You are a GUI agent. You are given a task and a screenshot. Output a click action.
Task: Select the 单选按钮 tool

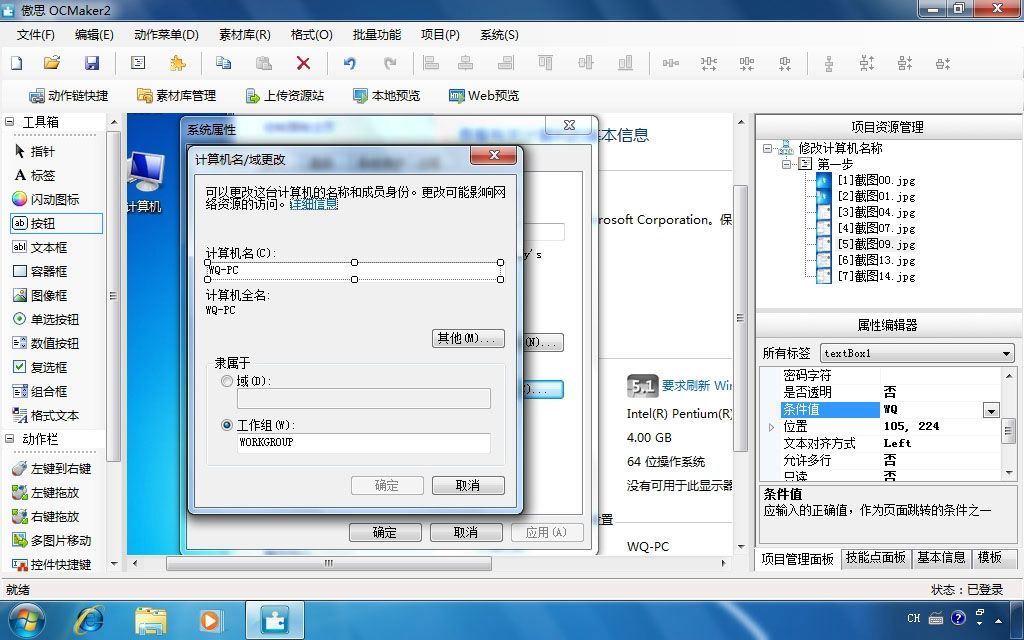46,319
